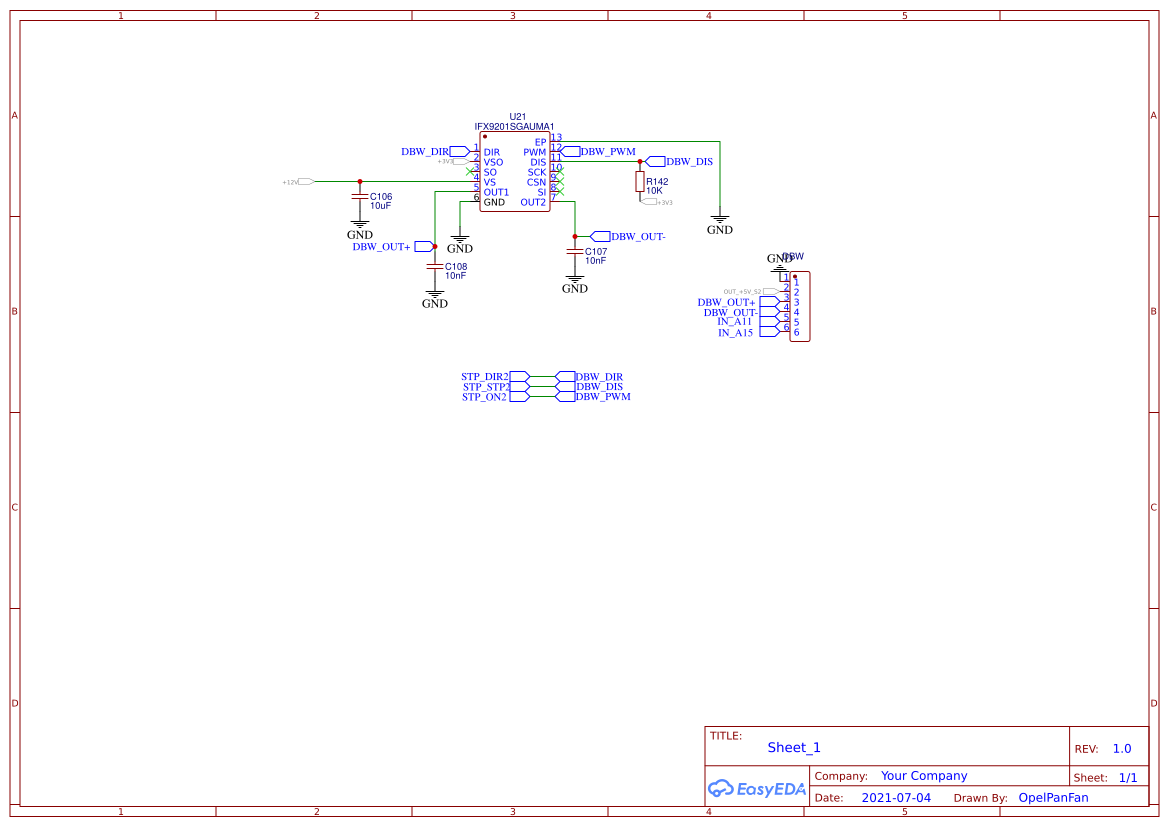
Task: Select the DBW 6-pin connector symbol
Action: [x=800, y=305]
